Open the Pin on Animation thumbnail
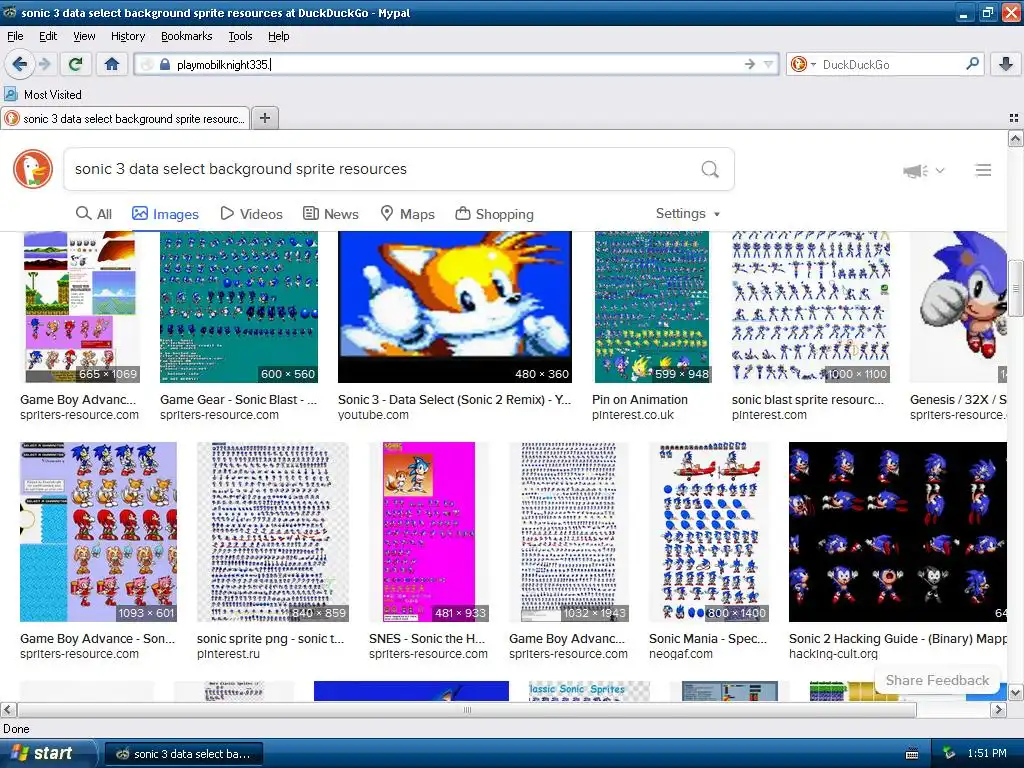The width and height of the screenshot is (1024, 768). tap(652, 307)
